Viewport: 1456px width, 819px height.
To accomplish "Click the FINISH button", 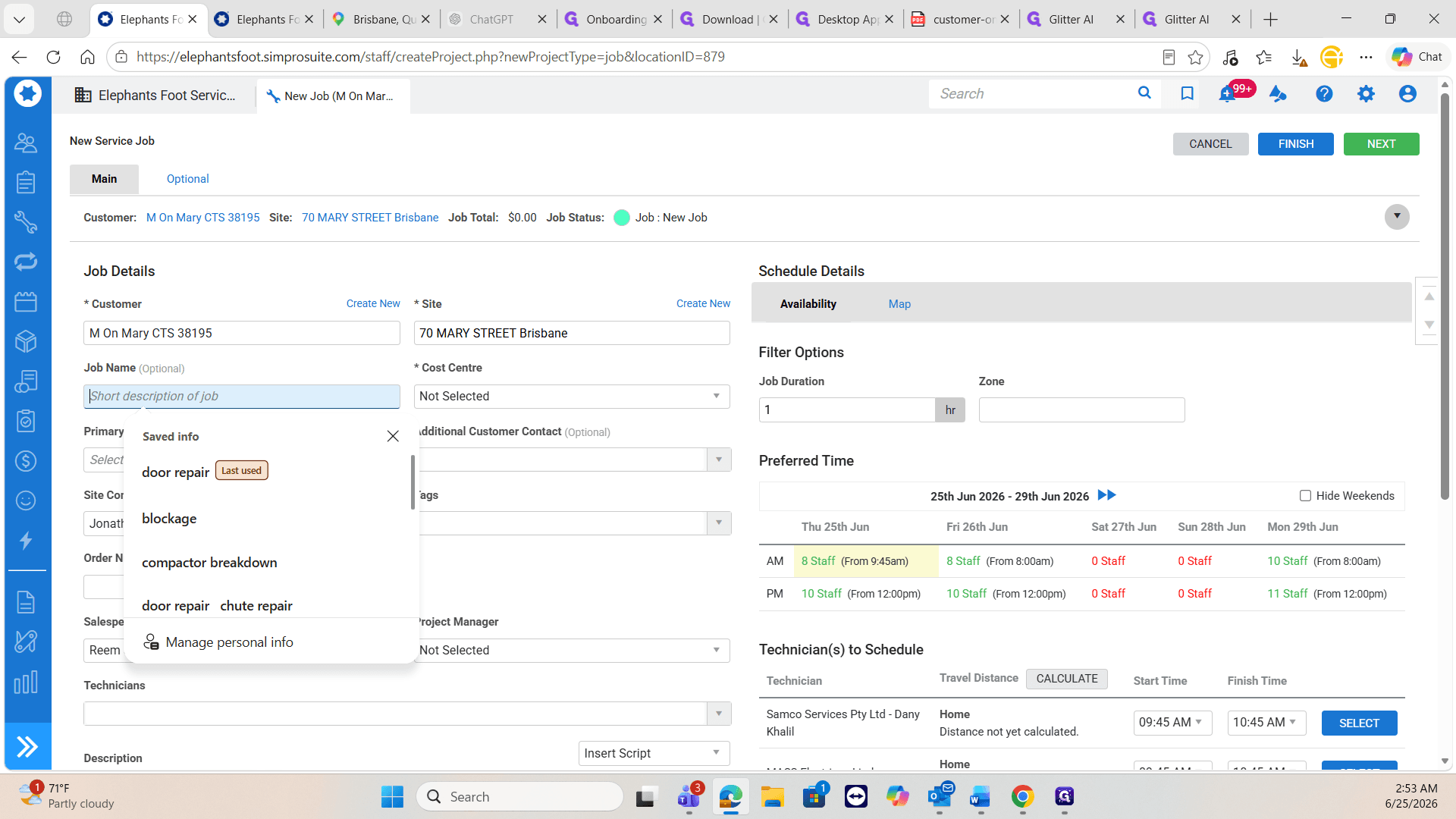I will (1295, 144).
